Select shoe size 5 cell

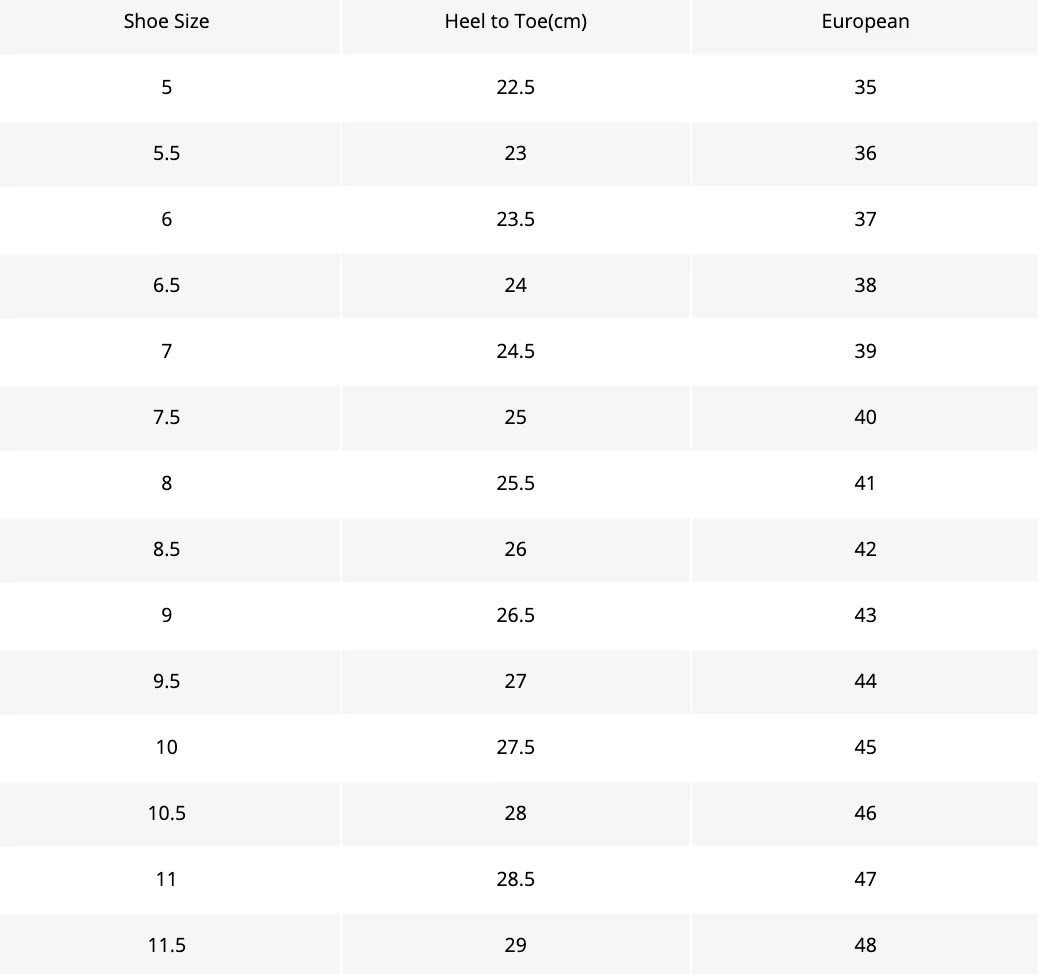166,87
